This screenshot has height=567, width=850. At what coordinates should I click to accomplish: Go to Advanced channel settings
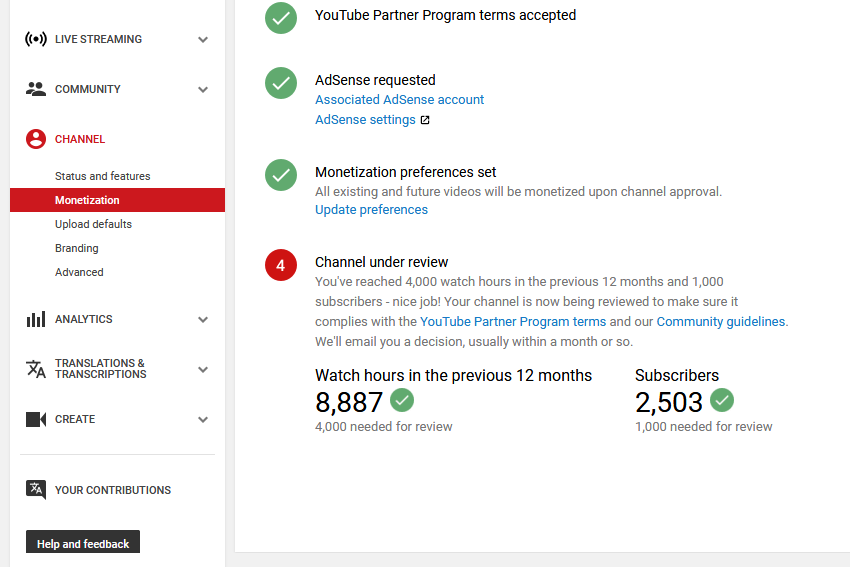(x=79, y=272)
